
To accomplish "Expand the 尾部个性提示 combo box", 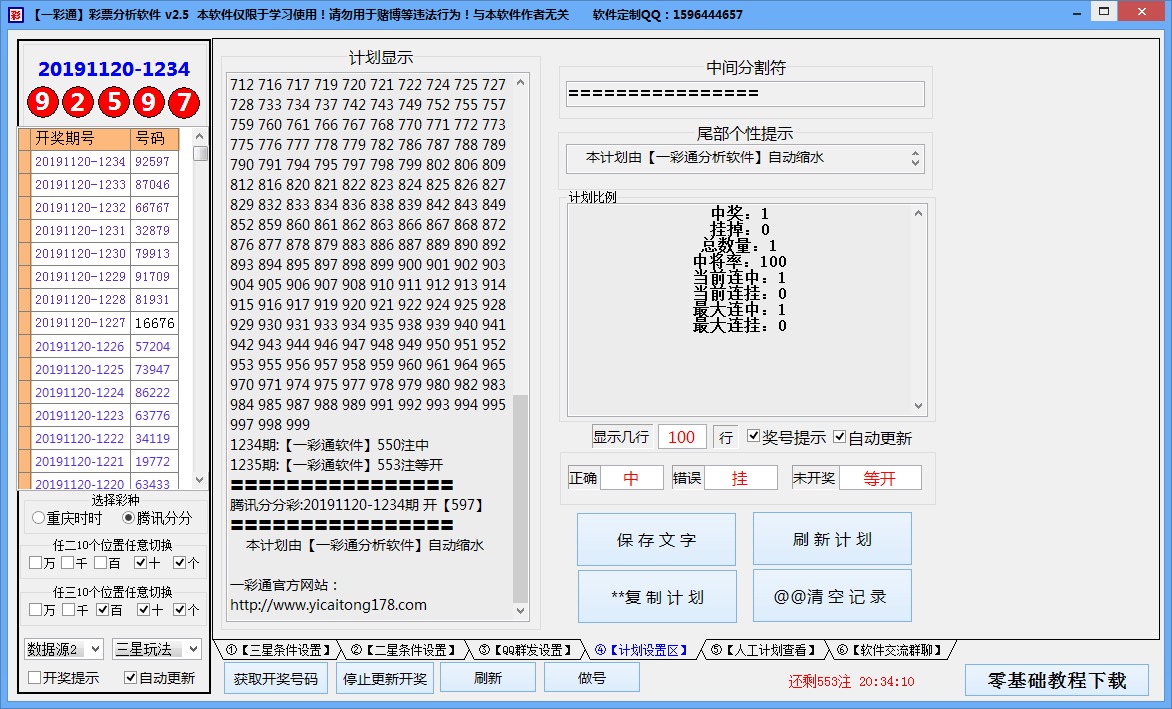I will coord(916,158).
